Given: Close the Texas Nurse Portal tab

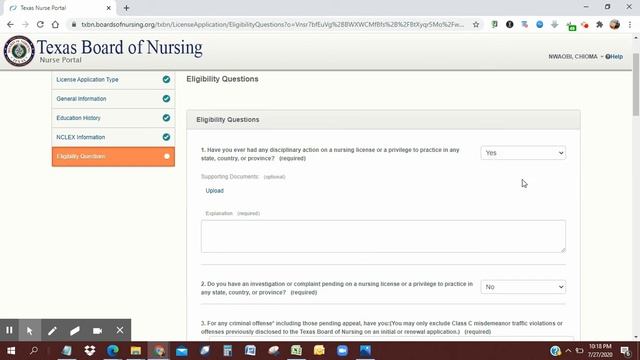Looking at the screenshot, I should [109, 8].
